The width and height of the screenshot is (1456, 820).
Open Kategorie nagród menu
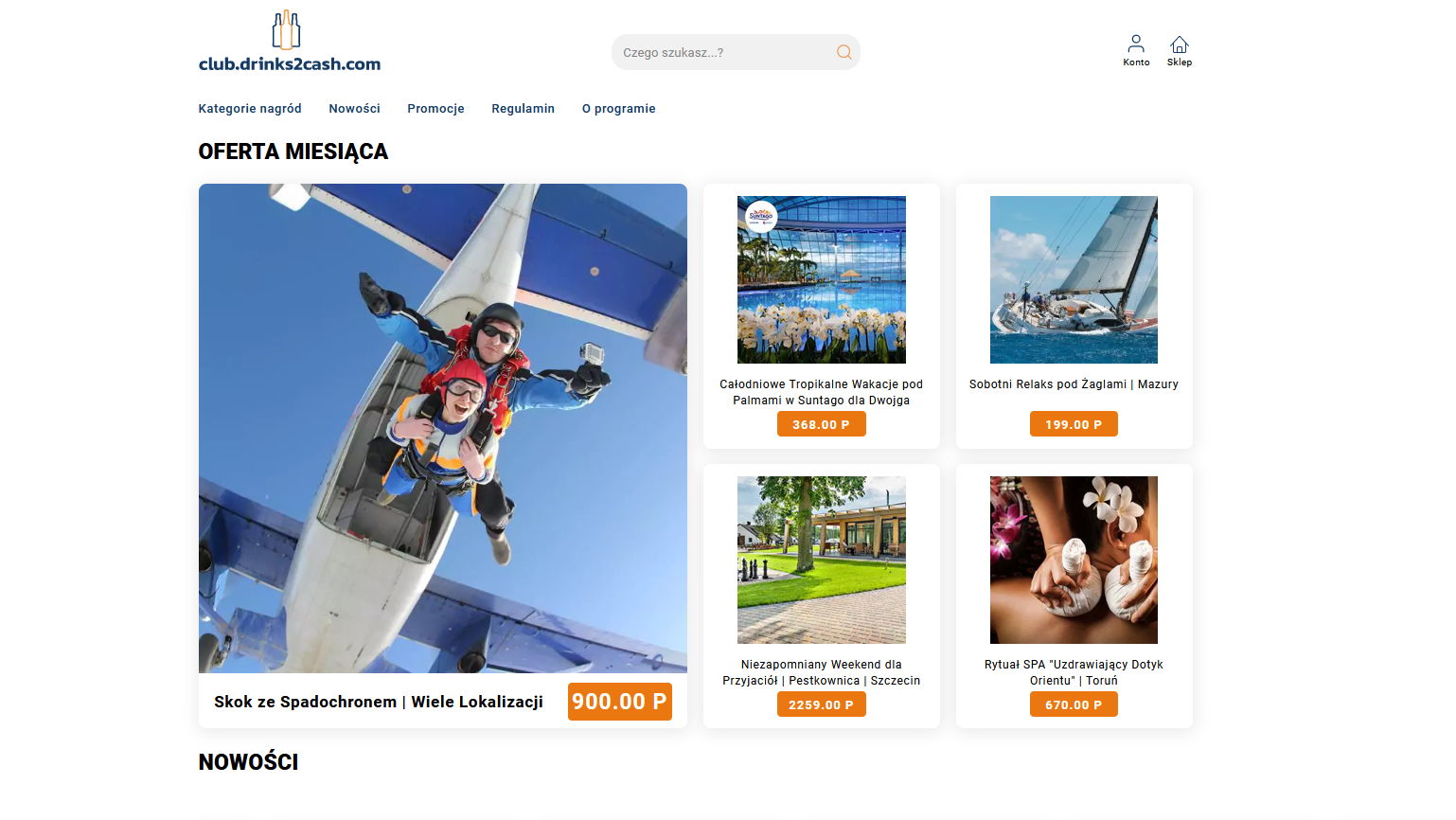(x=250, y=109)
